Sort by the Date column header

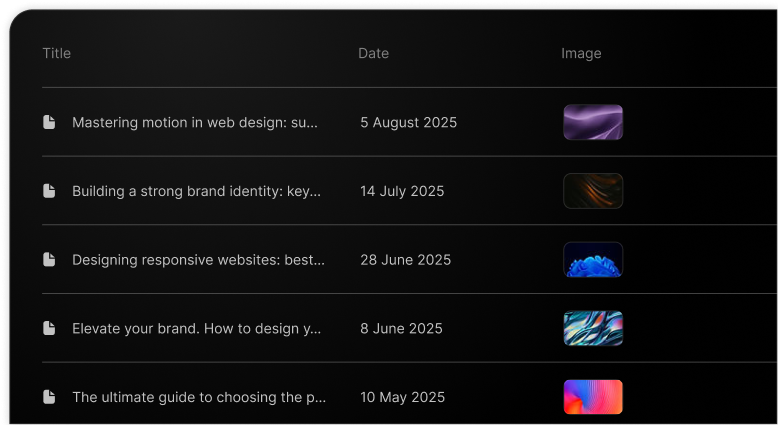click(373, 53)
